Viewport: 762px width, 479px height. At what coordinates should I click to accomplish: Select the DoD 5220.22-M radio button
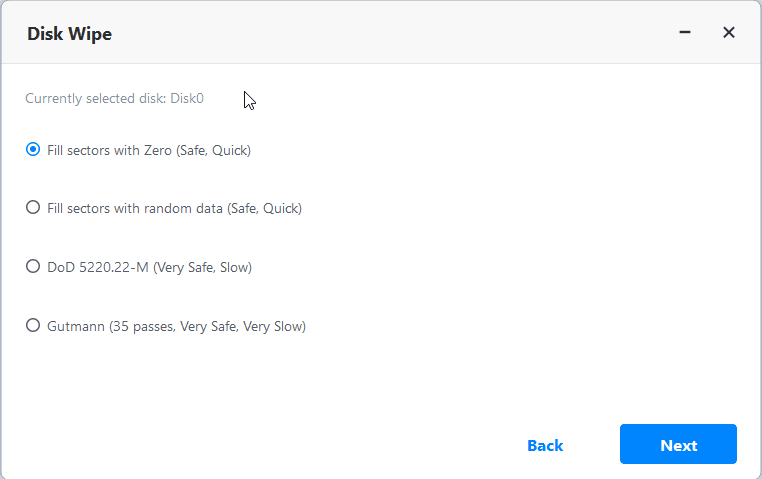(33, 267)
